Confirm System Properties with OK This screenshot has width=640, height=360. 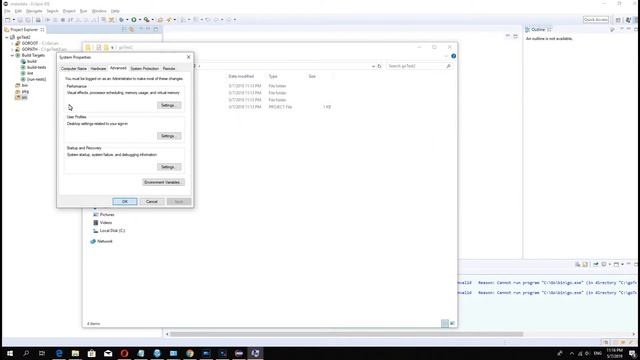coord(125,202)
